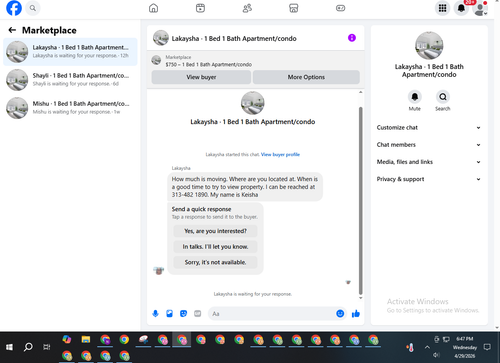500x363 pixels.
Task: Send quick reply 'In talks. I'll let you know.'
Action: pyautogui.click(x=215, y=247)
